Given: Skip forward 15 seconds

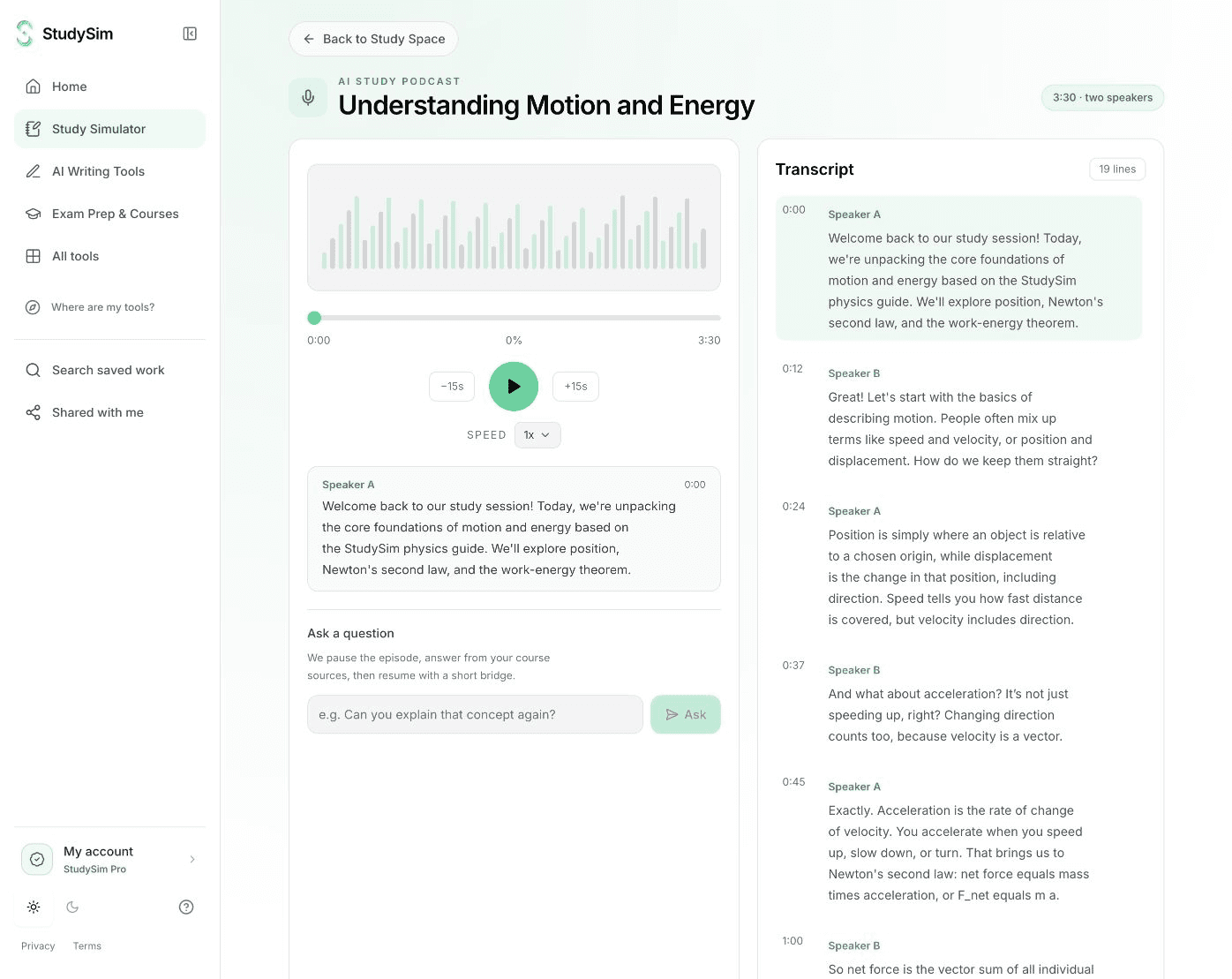Looking at the screenshot, I should coord(575,387).
